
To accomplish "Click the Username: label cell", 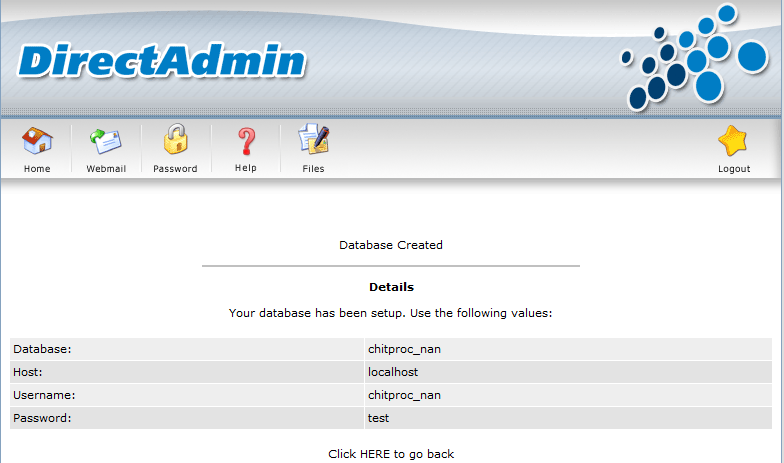I will 187,395.
